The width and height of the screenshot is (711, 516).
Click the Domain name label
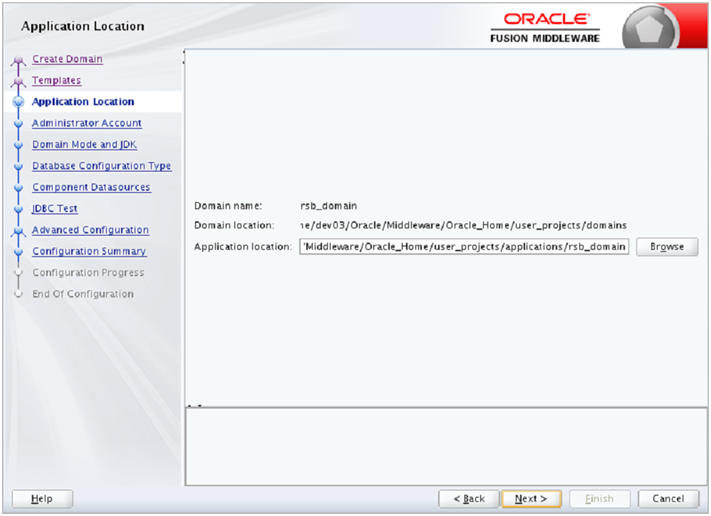228,206
